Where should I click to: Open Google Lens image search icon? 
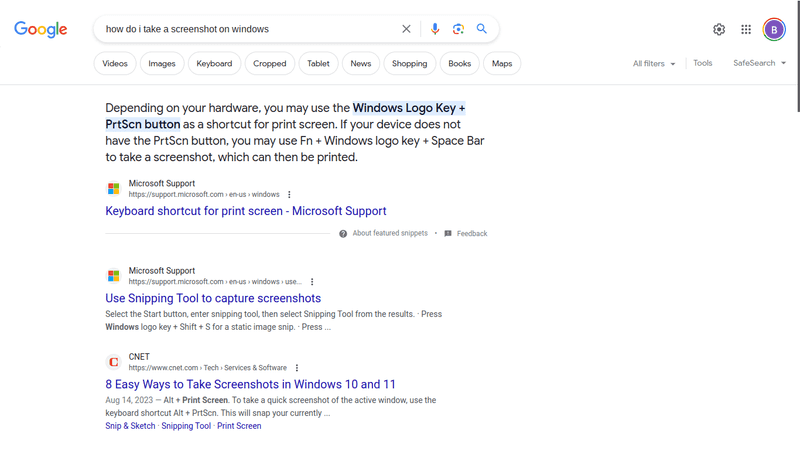(458, 29)
